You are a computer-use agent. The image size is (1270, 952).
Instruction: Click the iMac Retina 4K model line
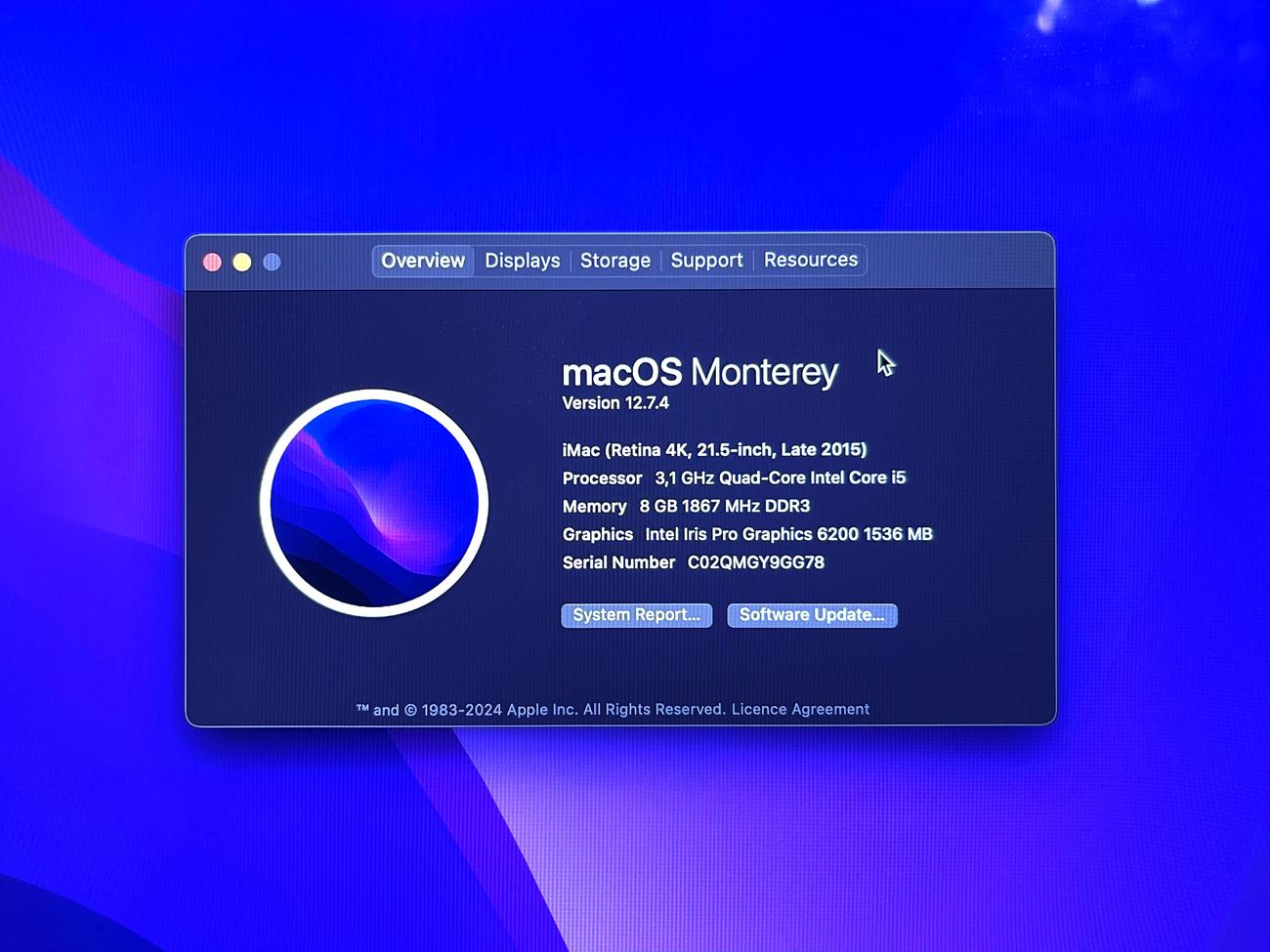pos(714,449)
